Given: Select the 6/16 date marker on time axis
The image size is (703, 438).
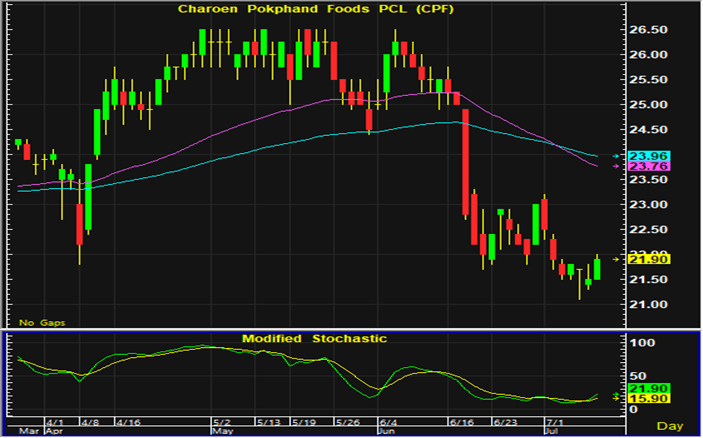Looking at the screenshot, I should point(461,422).
